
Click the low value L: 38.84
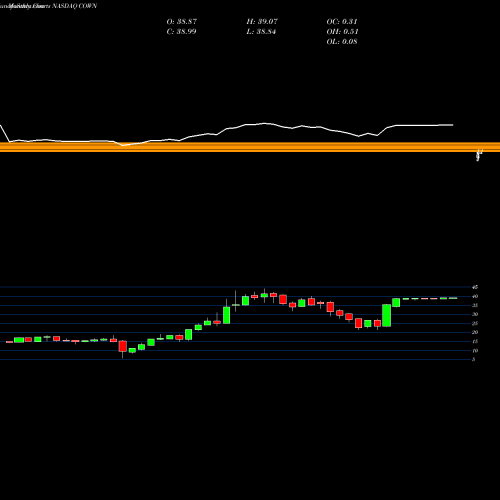click(x=261, y=32)
